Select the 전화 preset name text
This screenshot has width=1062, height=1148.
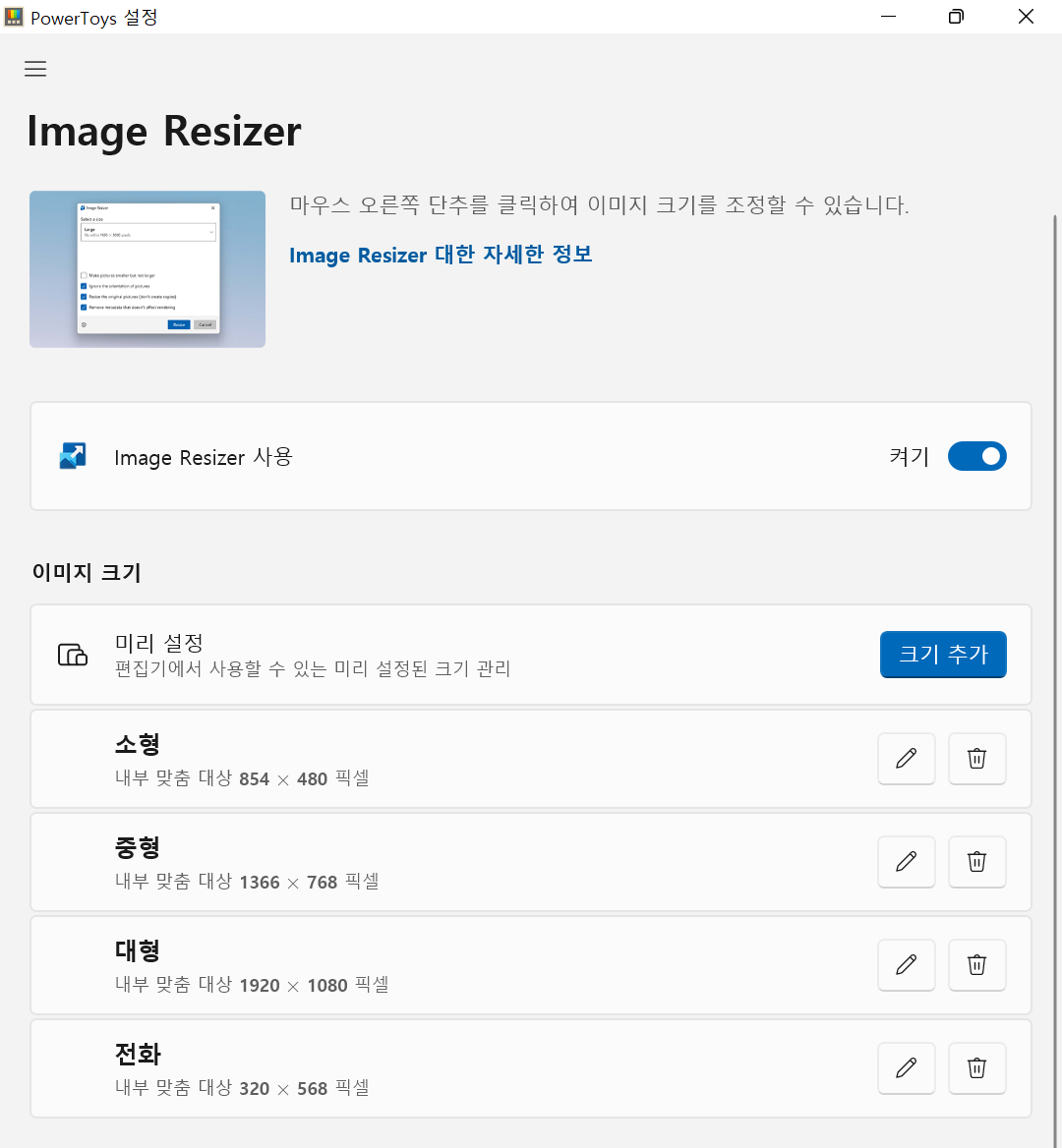click(x=138, y=1055)
